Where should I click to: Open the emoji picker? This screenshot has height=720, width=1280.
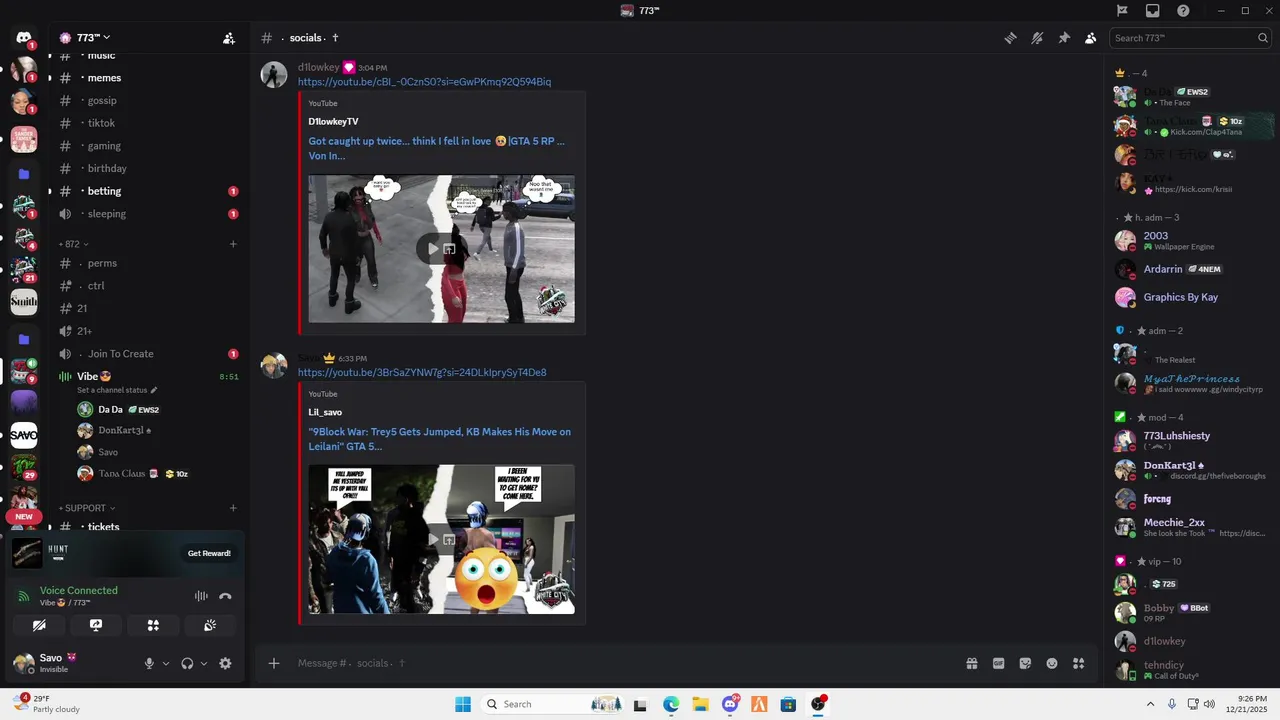(x=1052, y=663)
